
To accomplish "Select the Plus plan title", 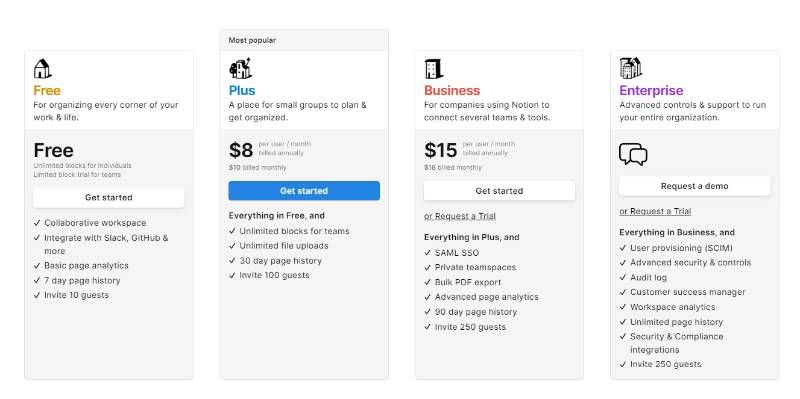I will click(242, 90).
